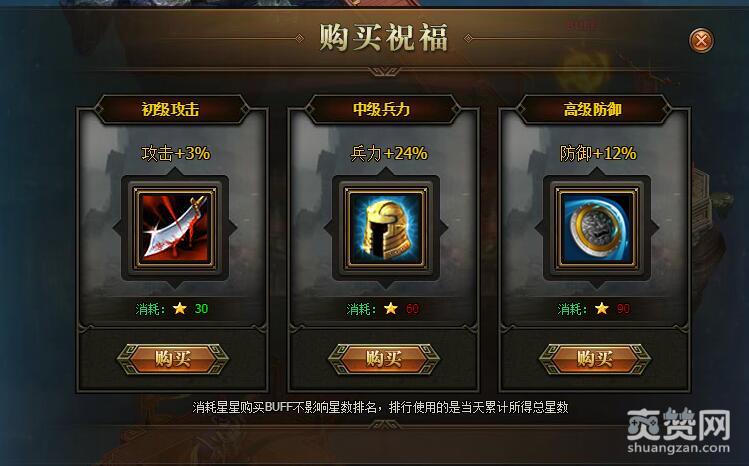Click the BUFF star ranking notice text
Image resolution: width=749 pixels, height=466 pixels.
coord(380,407)
